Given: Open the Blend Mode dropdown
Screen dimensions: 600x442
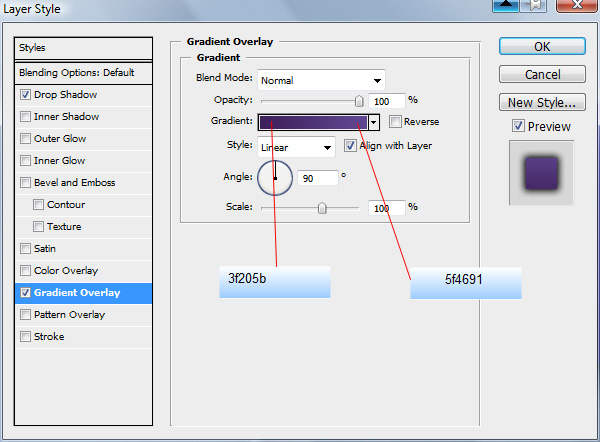Looking at the screenshot, I should click(321, 80).
